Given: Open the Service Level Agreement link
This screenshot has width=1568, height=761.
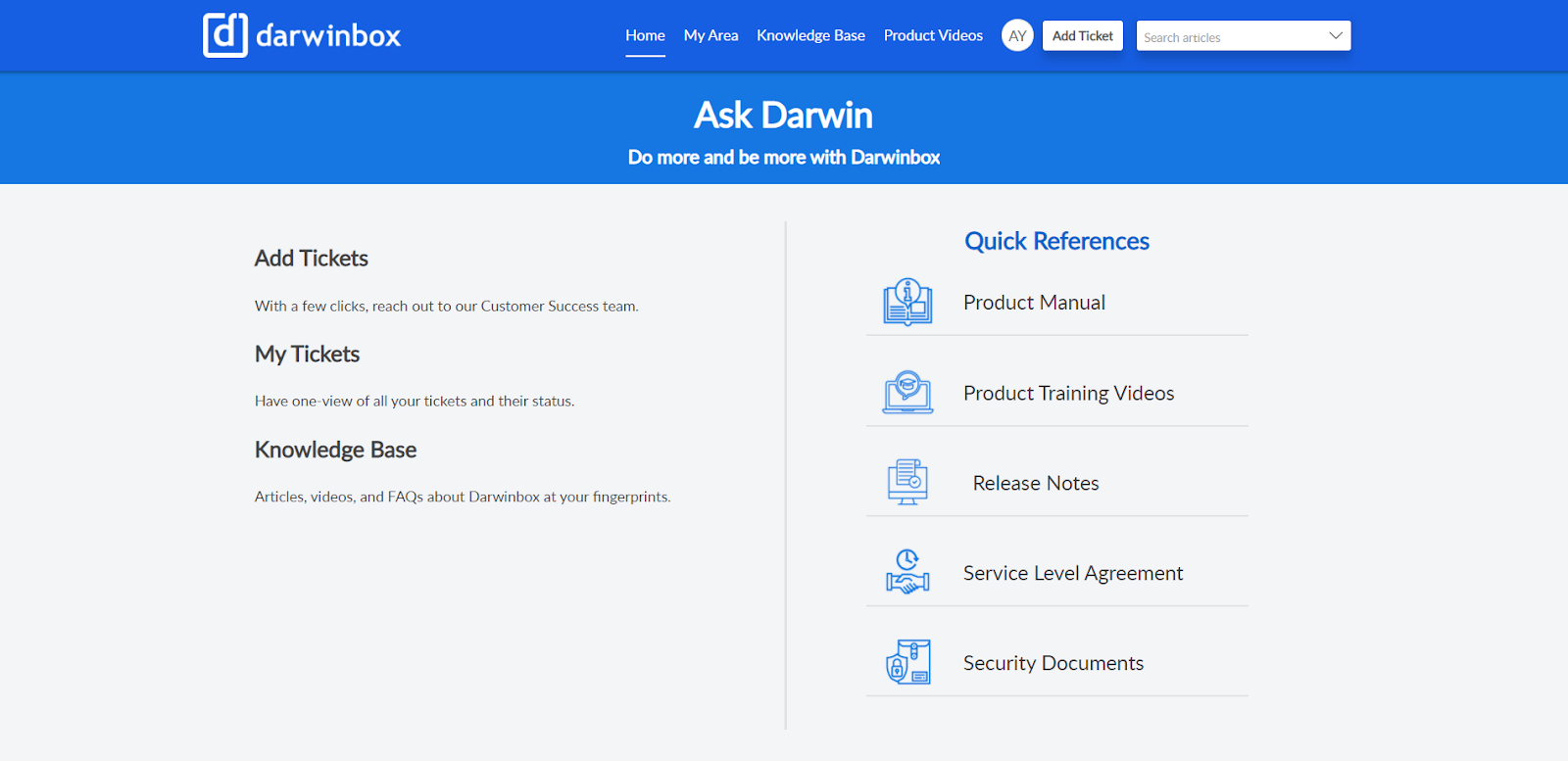Looking at the screenshot, I should pos(1073,573).
